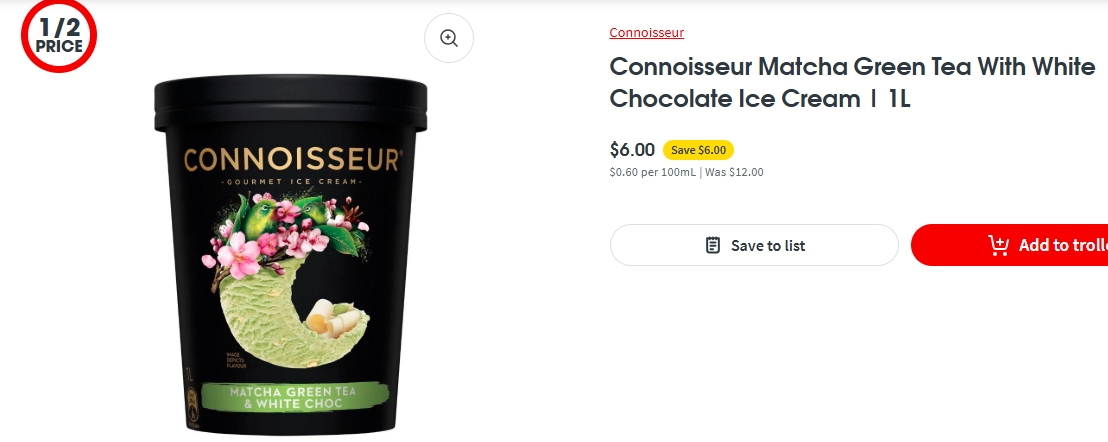Click the clipboard icon in Save to list
The width and height of the screenshot is (1108, 442).
(x=713, y=245)
